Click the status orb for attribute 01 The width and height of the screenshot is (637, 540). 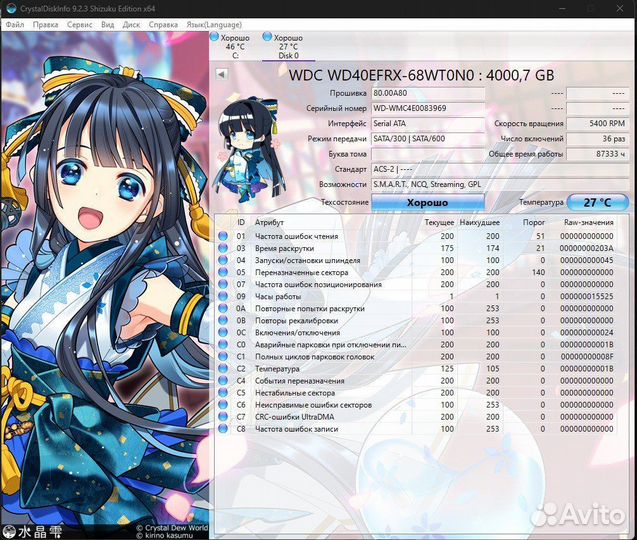point(223,236)
